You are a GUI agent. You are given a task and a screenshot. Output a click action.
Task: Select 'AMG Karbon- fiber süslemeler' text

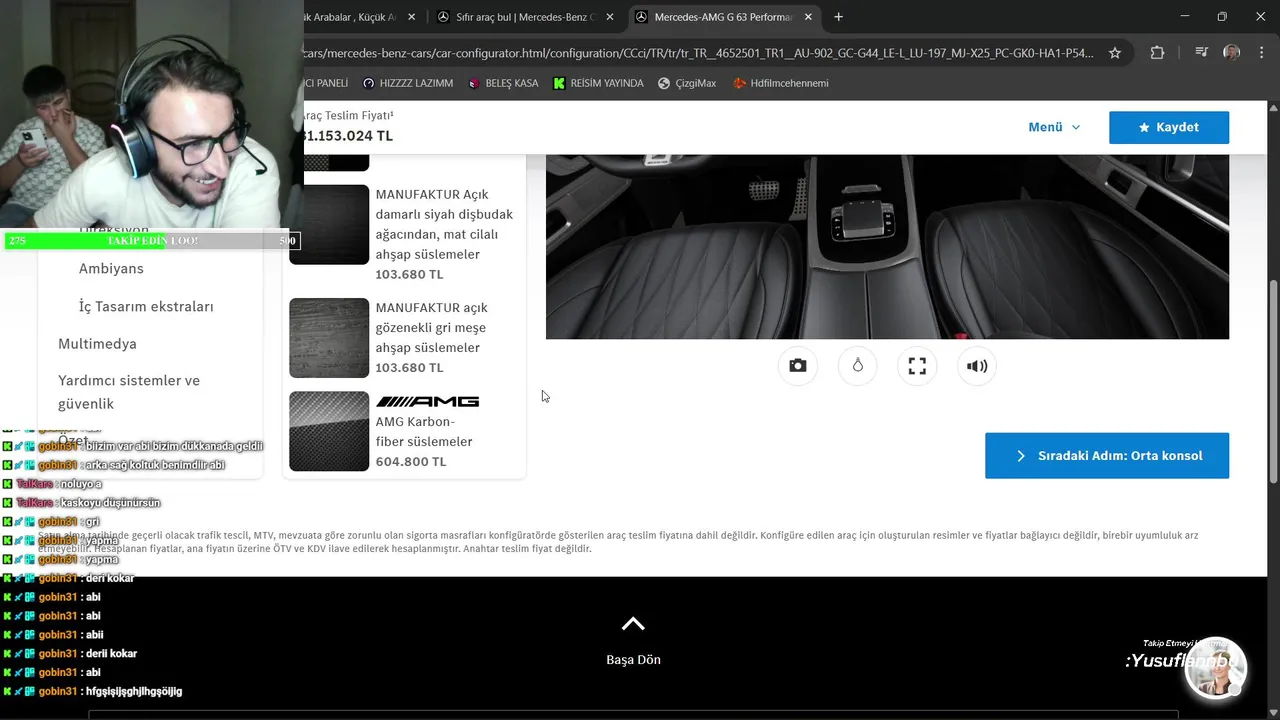click(424, 431)
